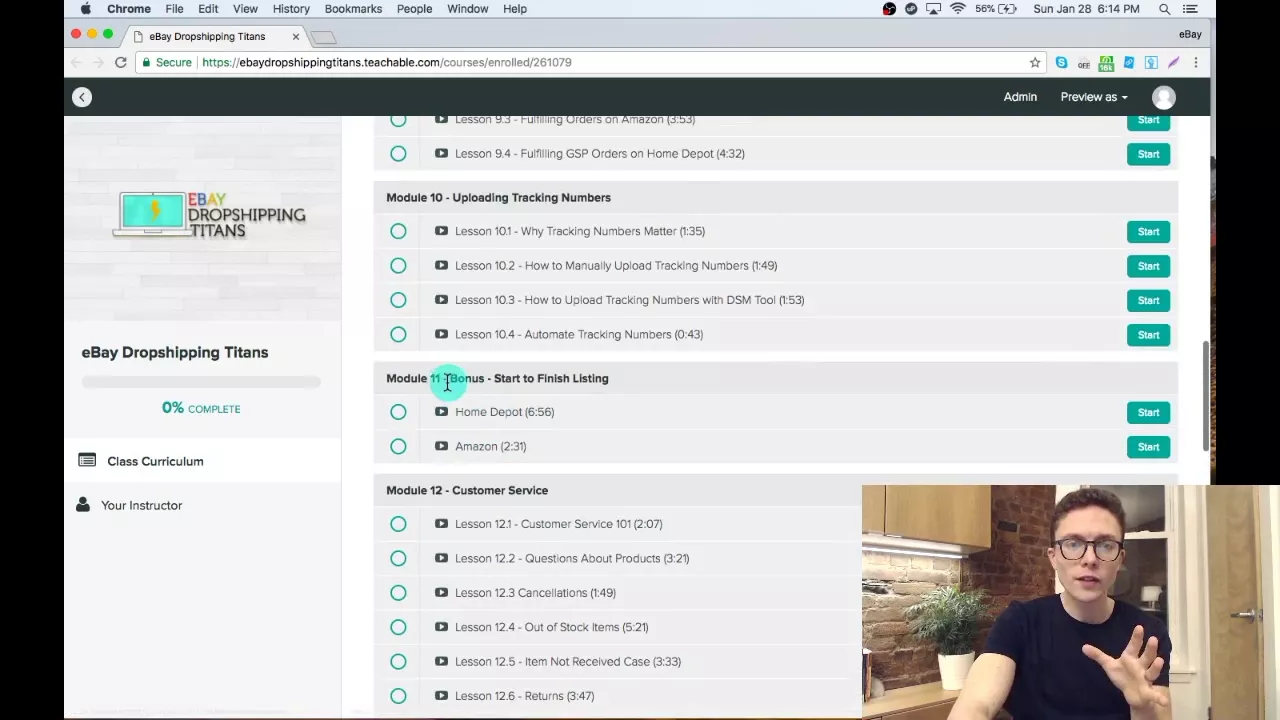Viewport: 1280px width, 720px height.
Task: Start Lesson 10.1 with its Start button
Action: [x=1148, y=232]
